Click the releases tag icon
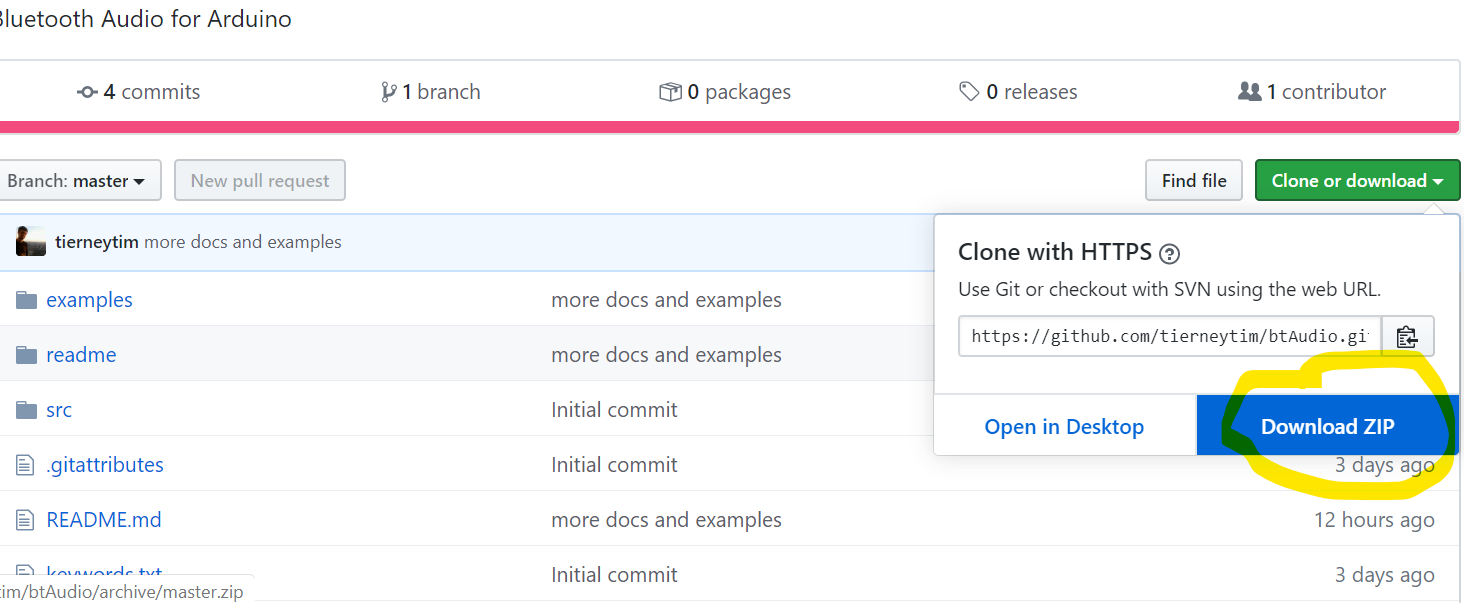Screen dimensions: 1464x603 coord(968,92)
